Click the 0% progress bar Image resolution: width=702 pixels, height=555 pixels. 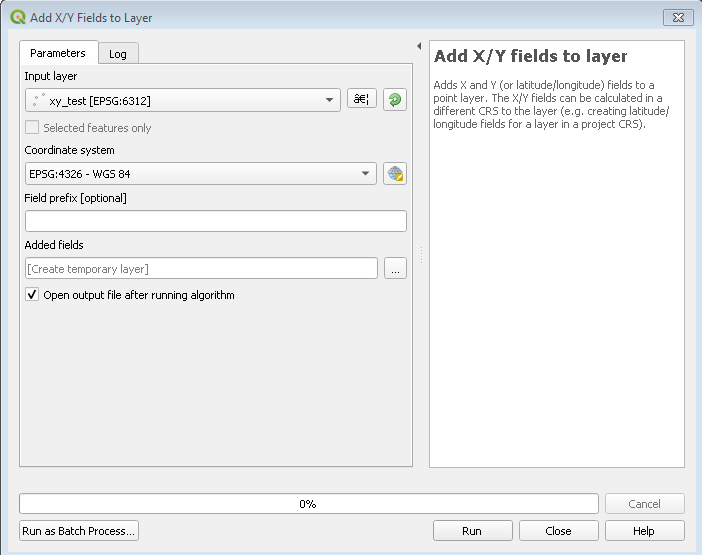click(x=308, y=504)
